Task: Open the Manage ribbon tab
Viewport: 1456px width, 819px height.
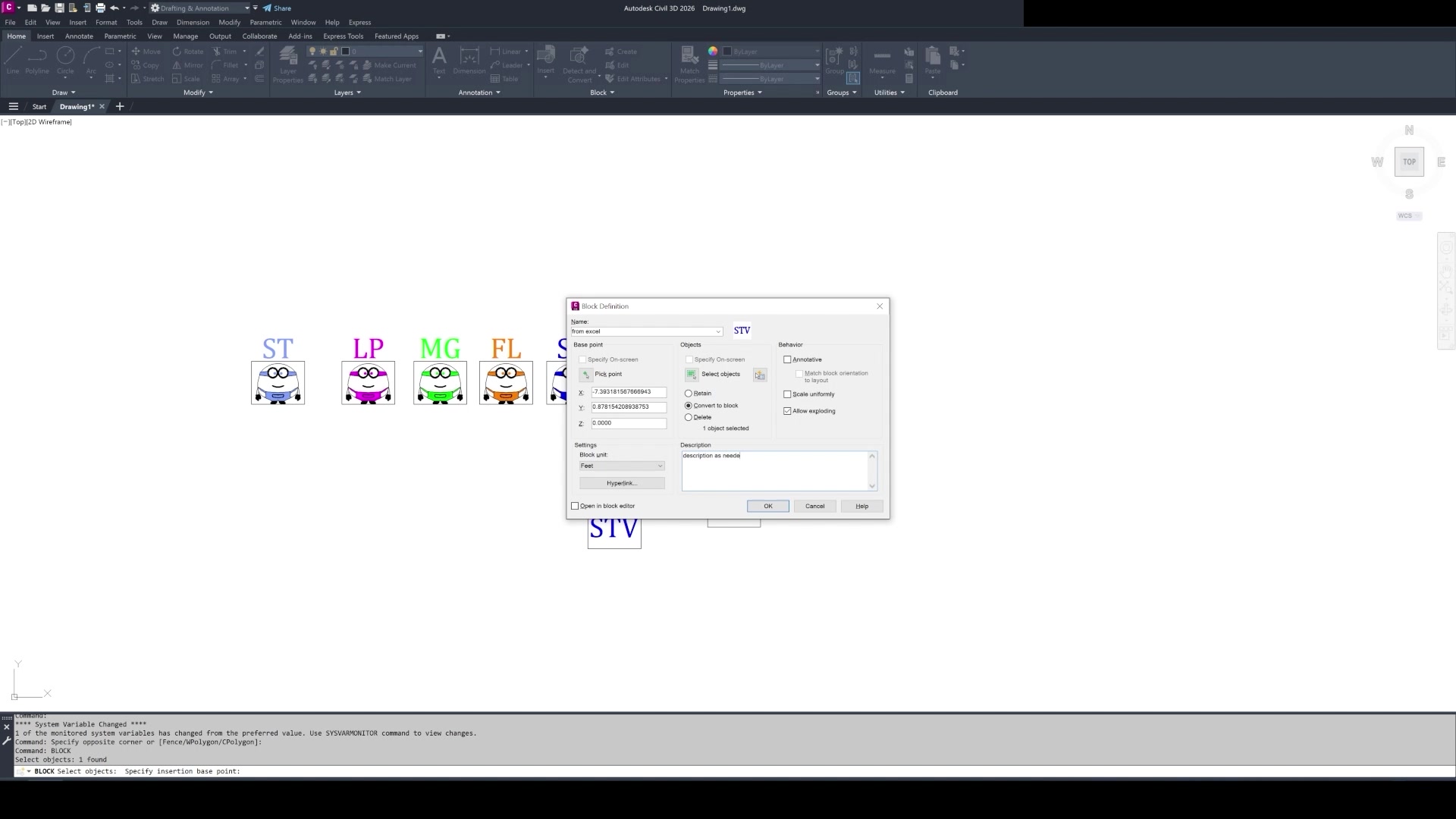Action: (185, 36)
